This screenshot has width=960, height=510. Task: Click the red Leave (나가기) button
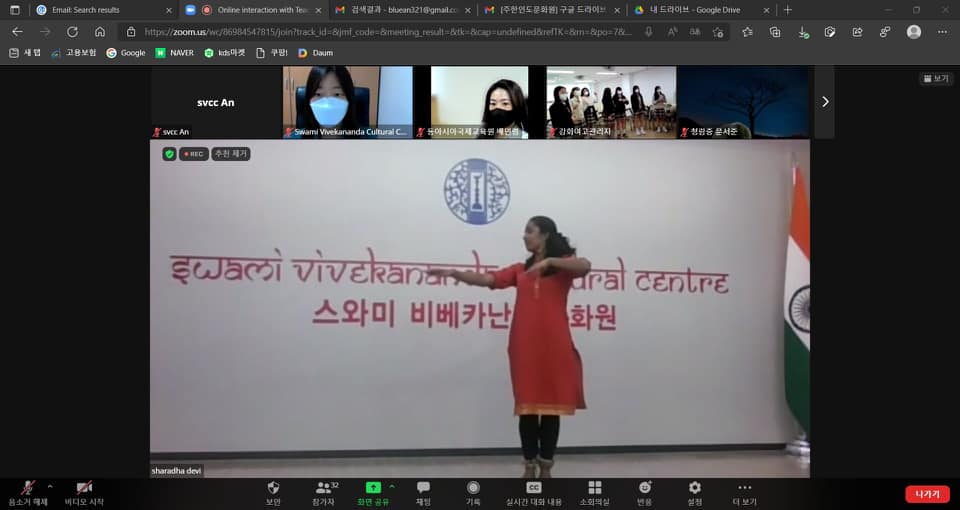(x=926, y=494)
